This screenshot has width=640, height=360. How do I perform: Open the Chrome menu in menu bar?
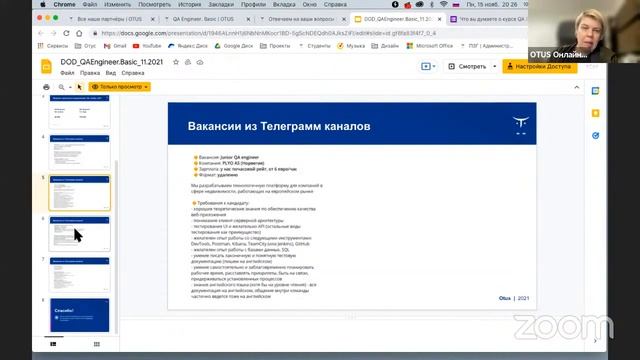tap(64, 4)
